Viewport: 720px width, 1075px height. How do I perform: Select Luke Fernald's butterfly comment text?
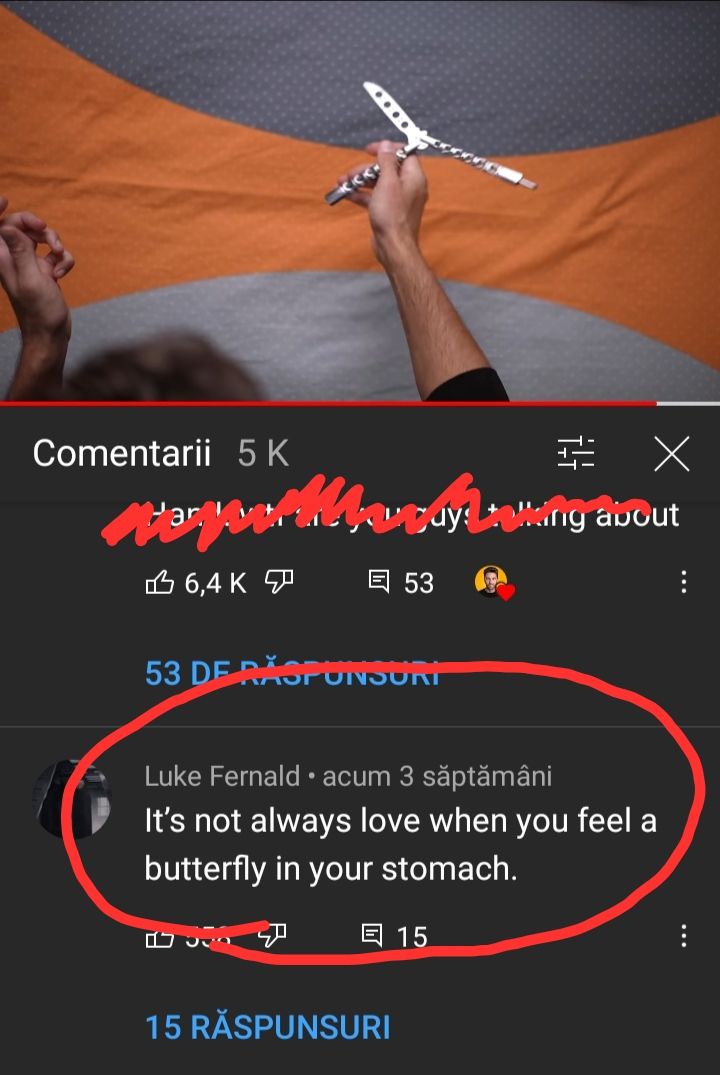[x=400, y=845]
